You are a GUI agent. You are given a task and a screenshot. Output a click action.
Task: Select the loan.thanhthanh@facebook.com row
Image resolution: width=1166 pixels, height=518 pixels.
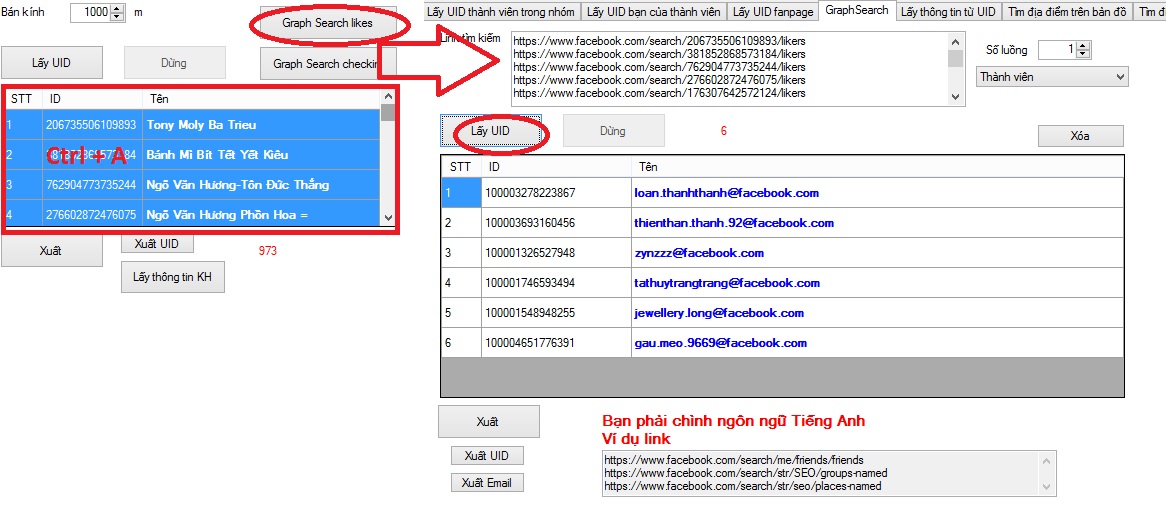coord(726,193)
